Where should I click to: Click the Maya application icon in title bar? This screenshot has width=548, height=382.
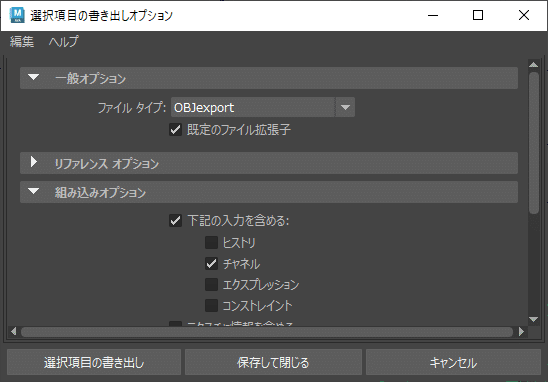click(x=17, y=15)
